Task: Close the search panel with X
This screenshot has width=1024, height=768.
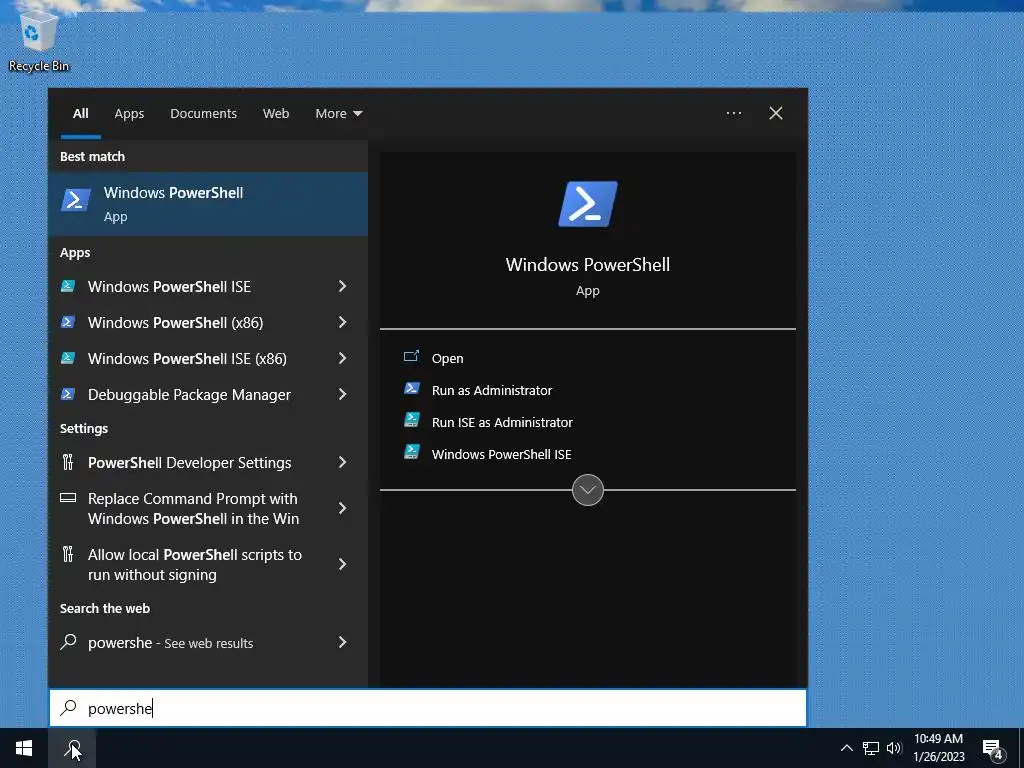Action: [776, 113]
